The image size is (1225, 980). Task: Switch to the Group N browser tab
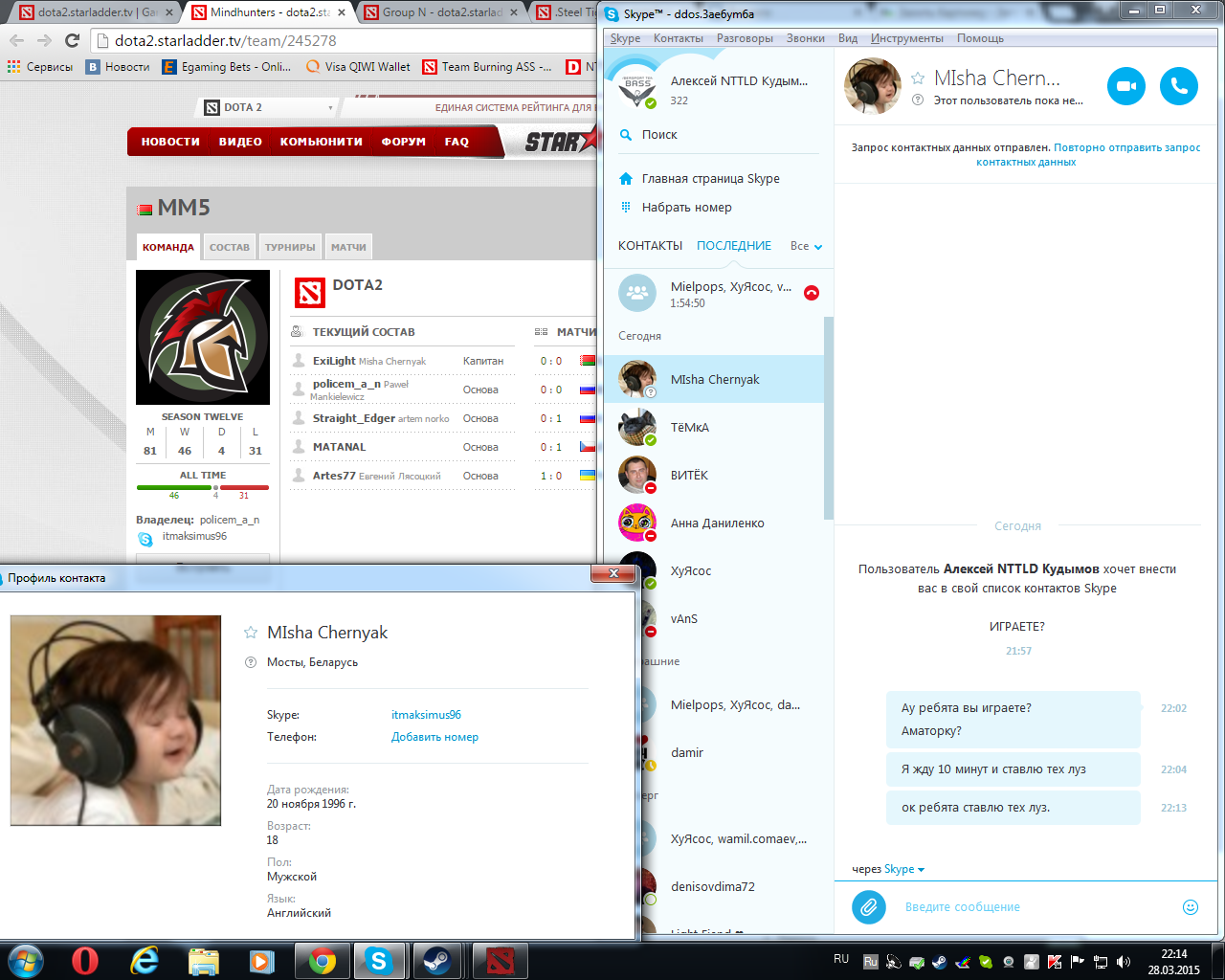click(442, 12)
